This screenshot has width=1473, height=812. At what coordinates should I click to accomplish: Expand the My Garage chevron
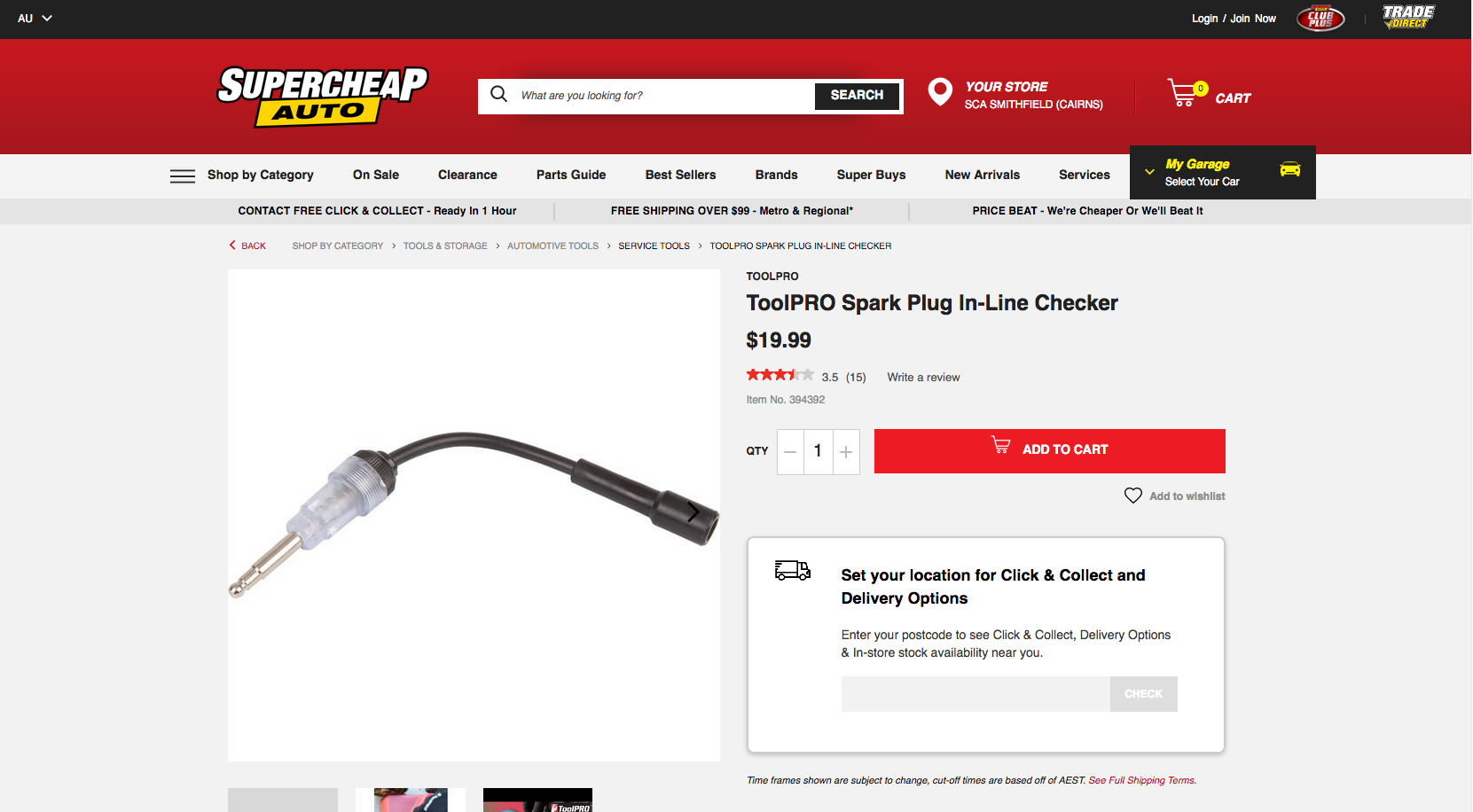pyautogui.click(x=1149, y=172)
